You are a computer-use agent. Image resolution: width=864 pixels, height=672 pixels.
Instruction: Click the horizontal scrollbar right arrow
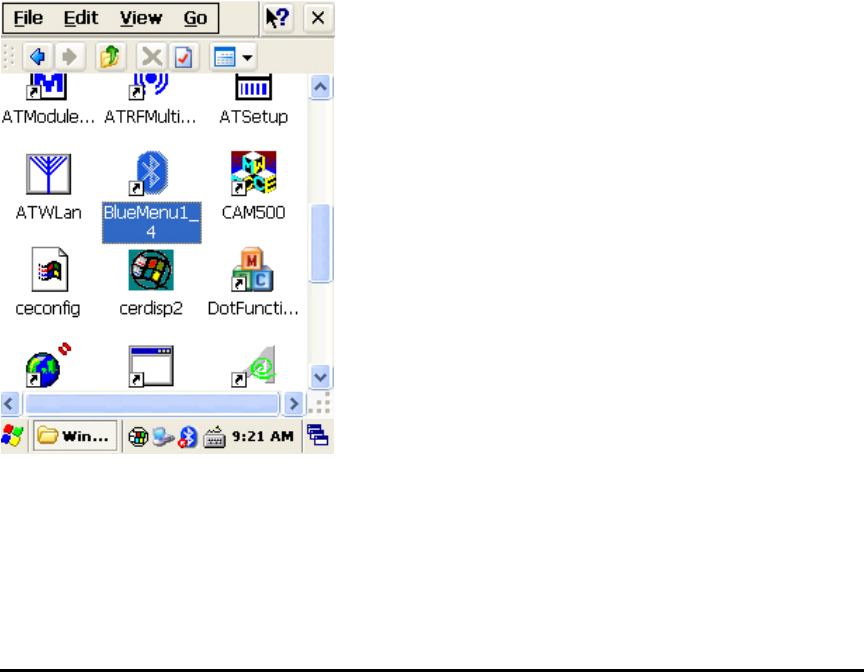click(294, 404)
